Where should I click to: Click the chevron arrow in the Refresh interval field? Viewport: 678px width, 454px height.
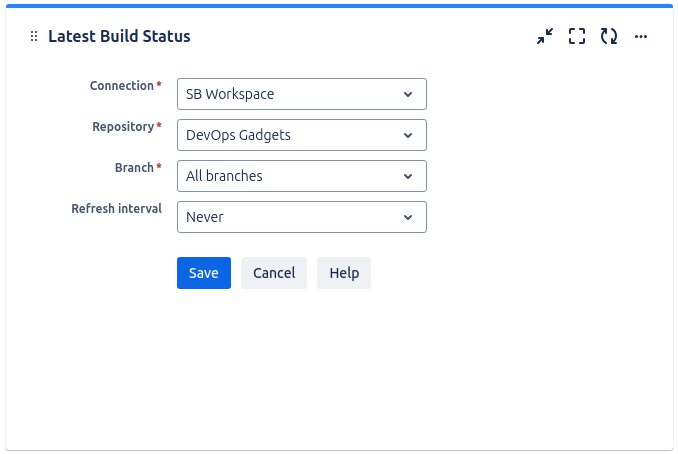408,217
